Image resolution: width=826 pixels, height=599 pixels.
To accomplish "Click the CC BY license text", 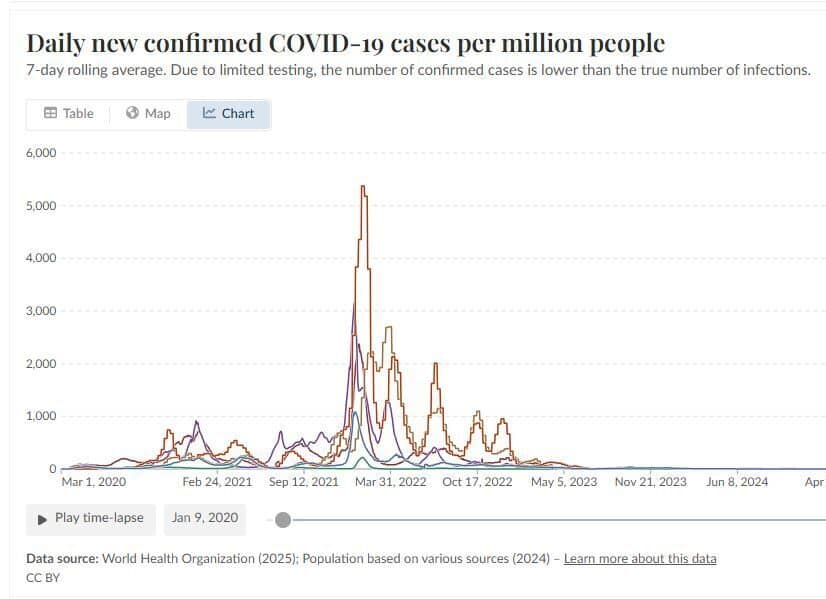I will pyautogui.click(x=43, y=577).
